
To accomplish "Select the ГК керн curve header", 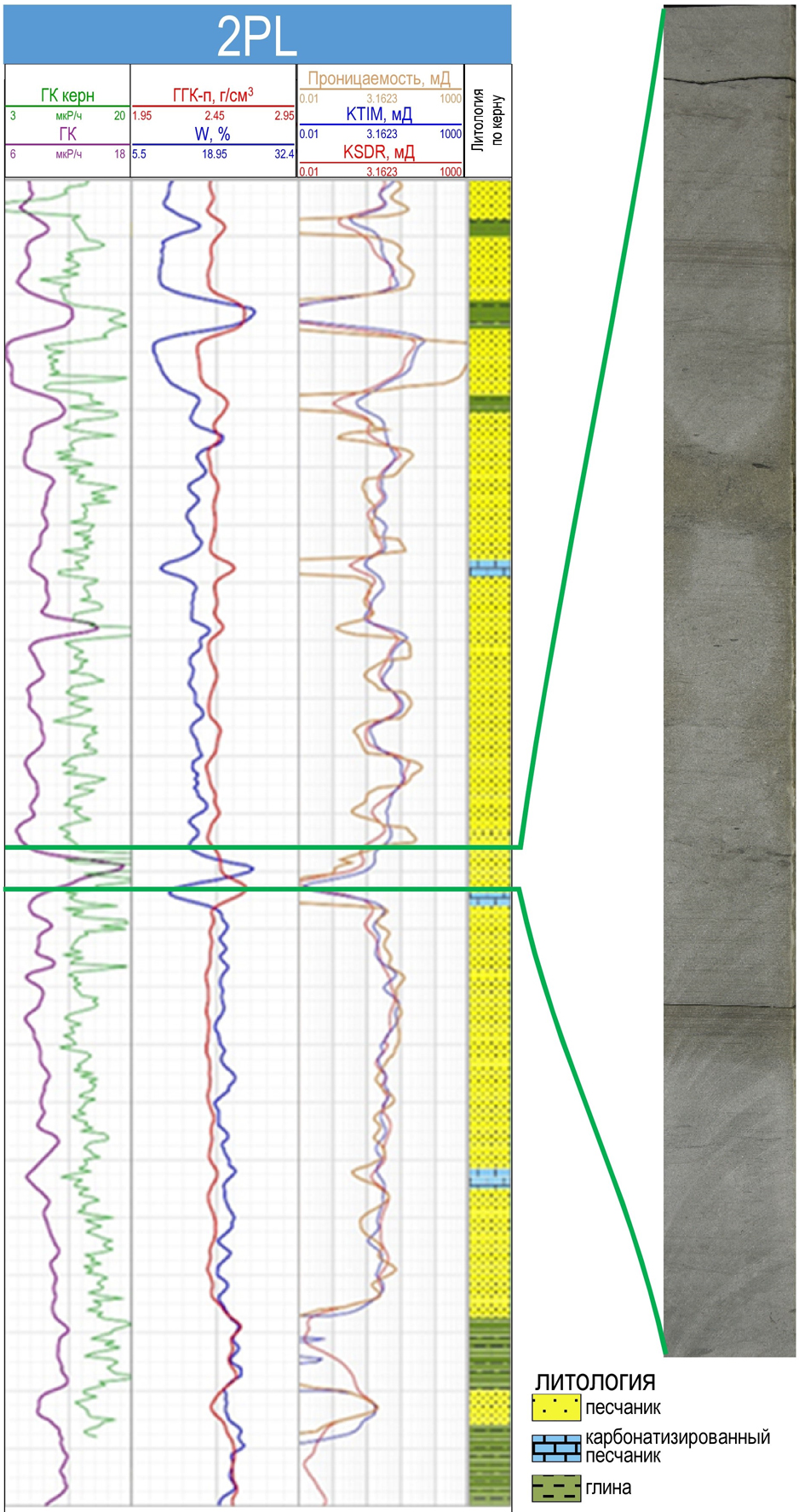I will point(67,95).
